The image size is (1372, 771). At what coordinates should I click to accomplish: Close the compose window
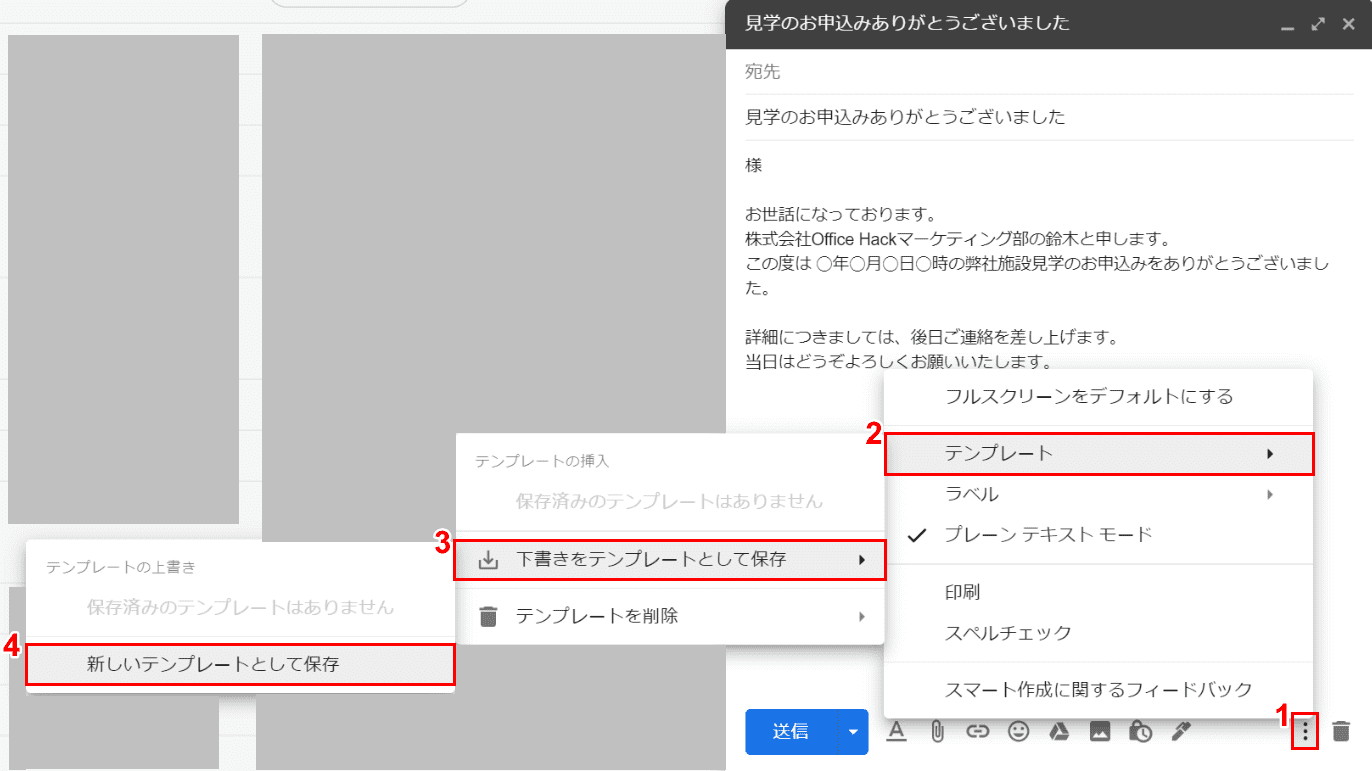point(1348,24)
